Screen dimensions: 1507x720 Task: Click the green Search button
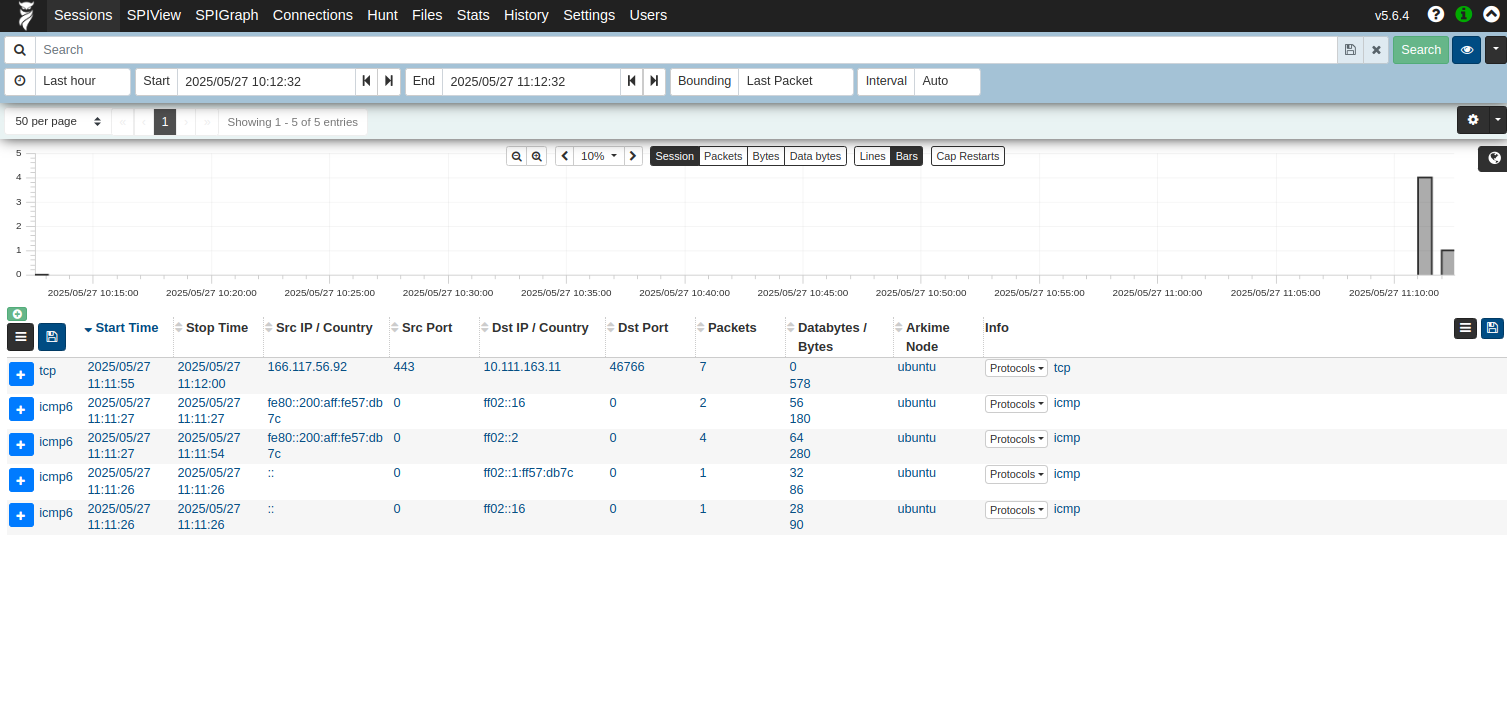[1420, 50]
